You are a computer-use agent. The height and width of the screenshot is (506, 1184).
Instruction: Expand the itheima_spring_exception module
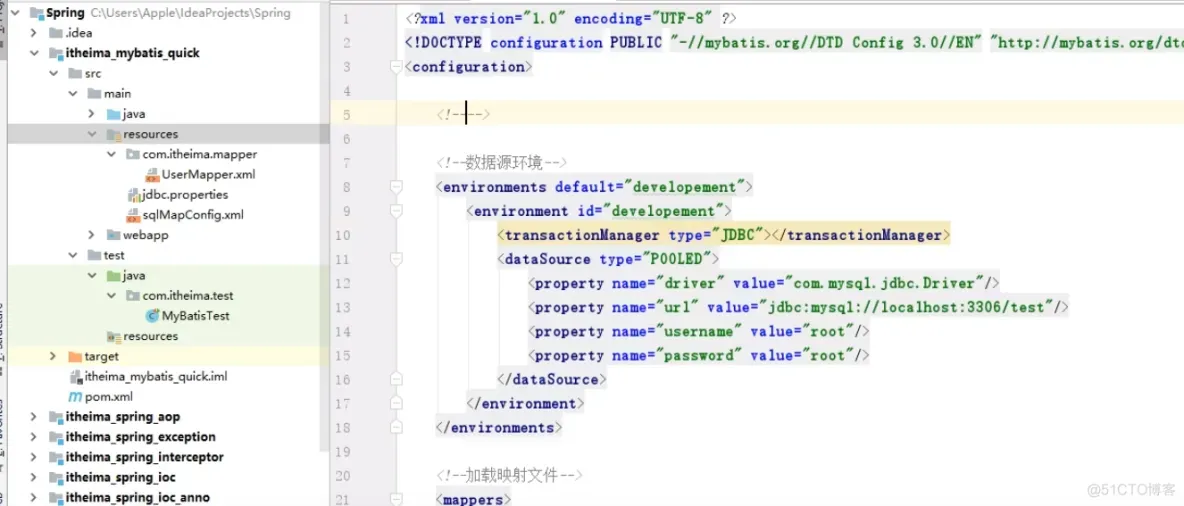click(x=33, y=437)
